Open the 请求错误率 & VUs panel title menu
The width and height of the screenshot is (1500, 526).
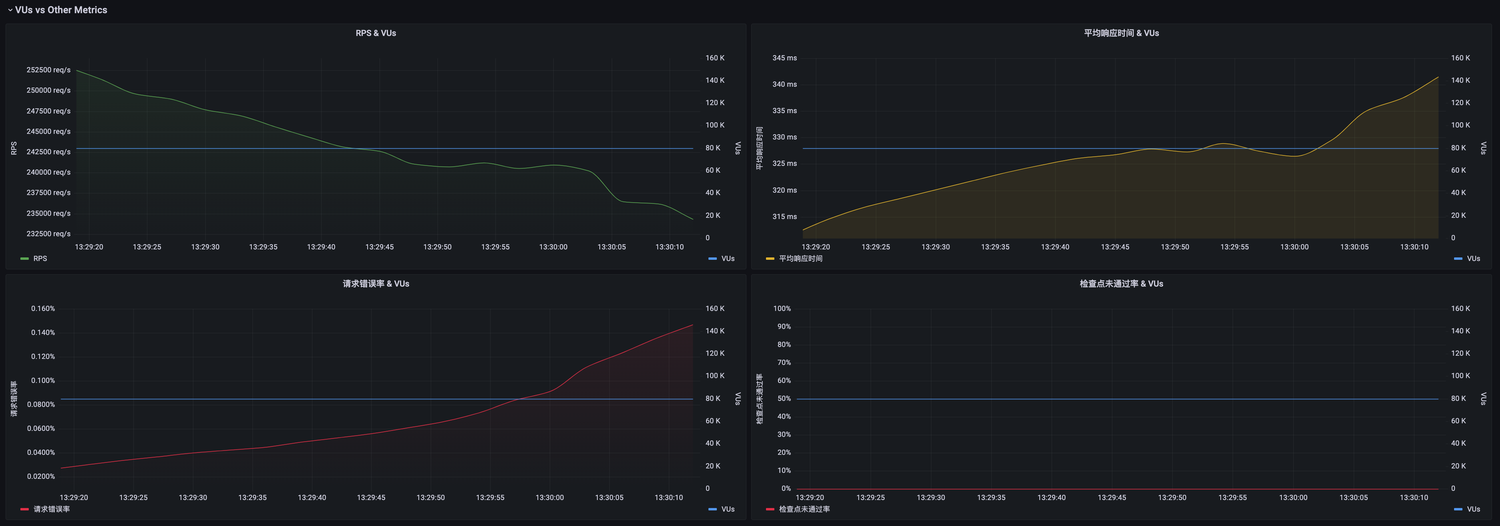point(376,284)
